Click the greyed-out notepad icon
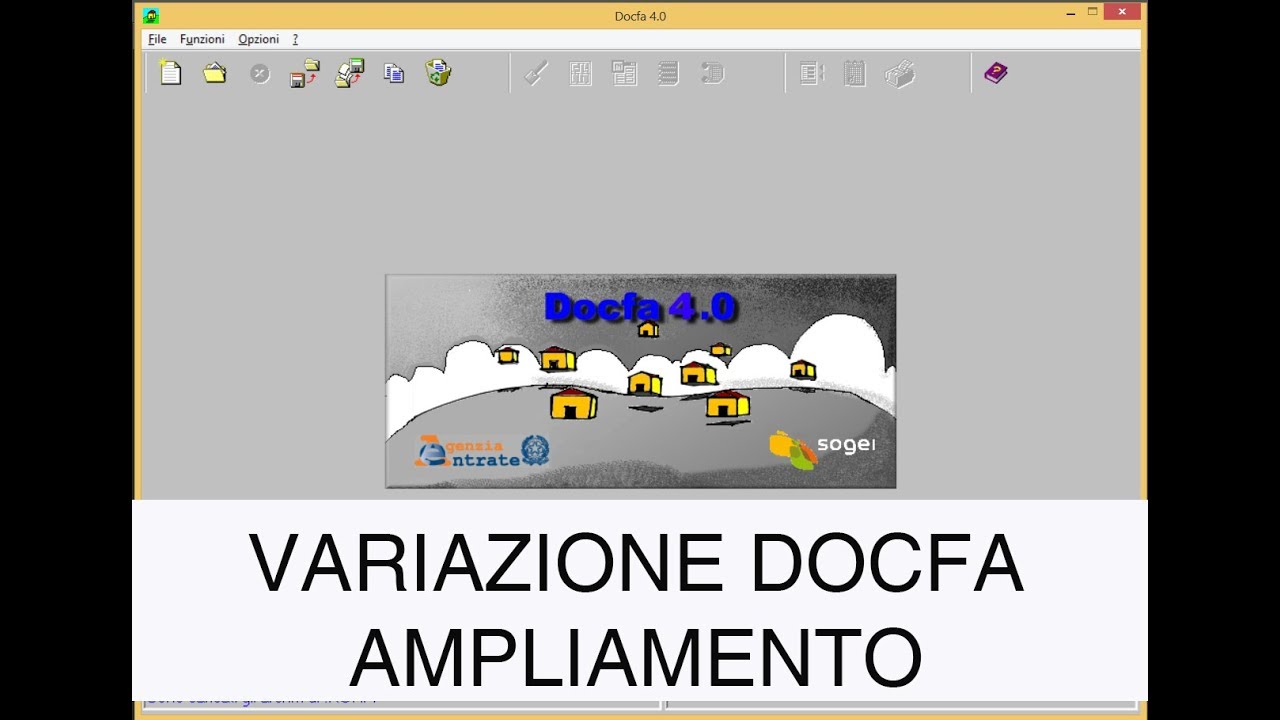The image size is (1280, 720). coord(855,73)
